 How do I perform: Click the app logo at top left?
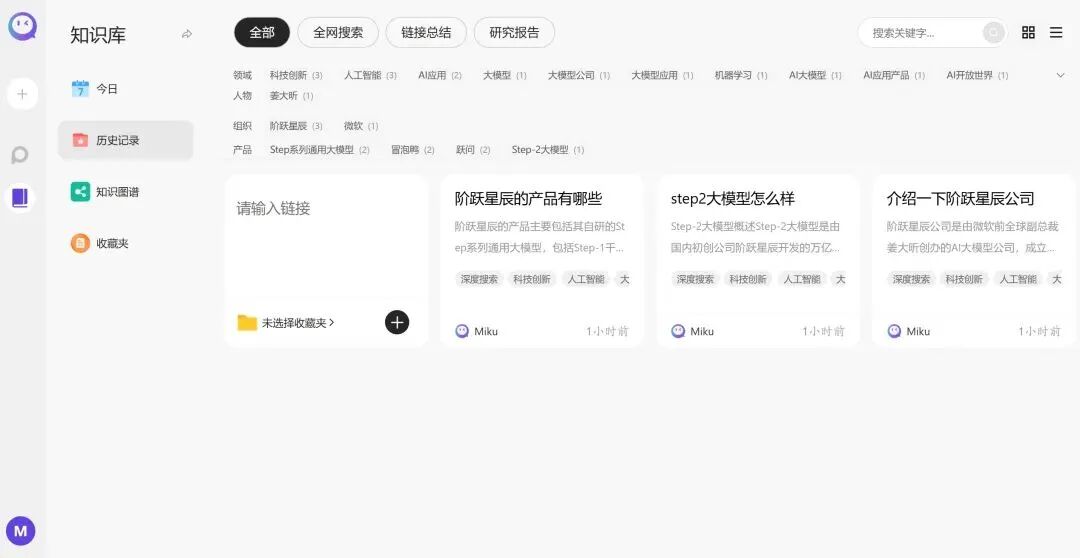click(x=22, y=28)
